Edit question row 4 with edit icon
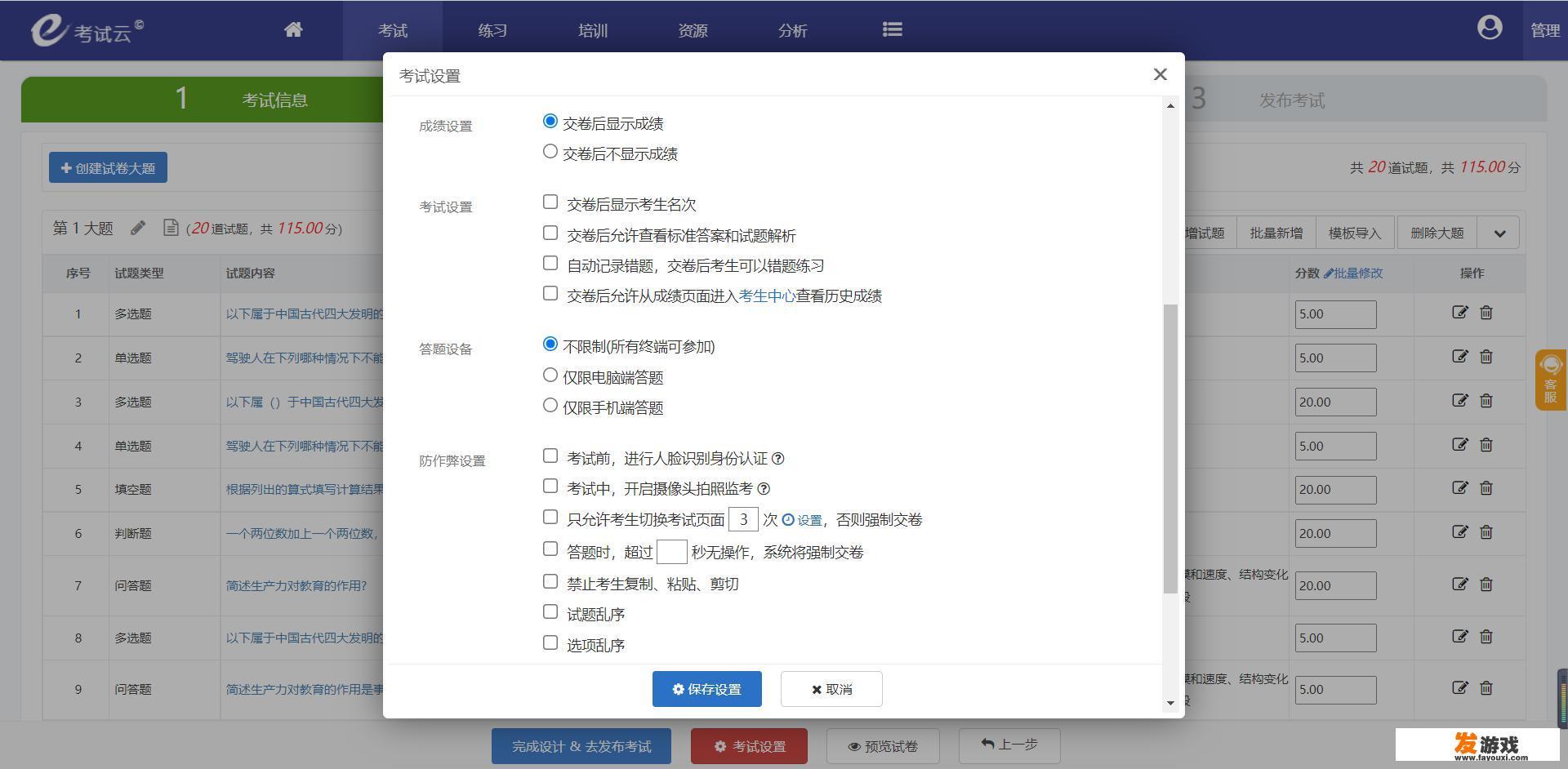The width and height of the screenshot is (1568, 769). click(x=1459, y=445)
